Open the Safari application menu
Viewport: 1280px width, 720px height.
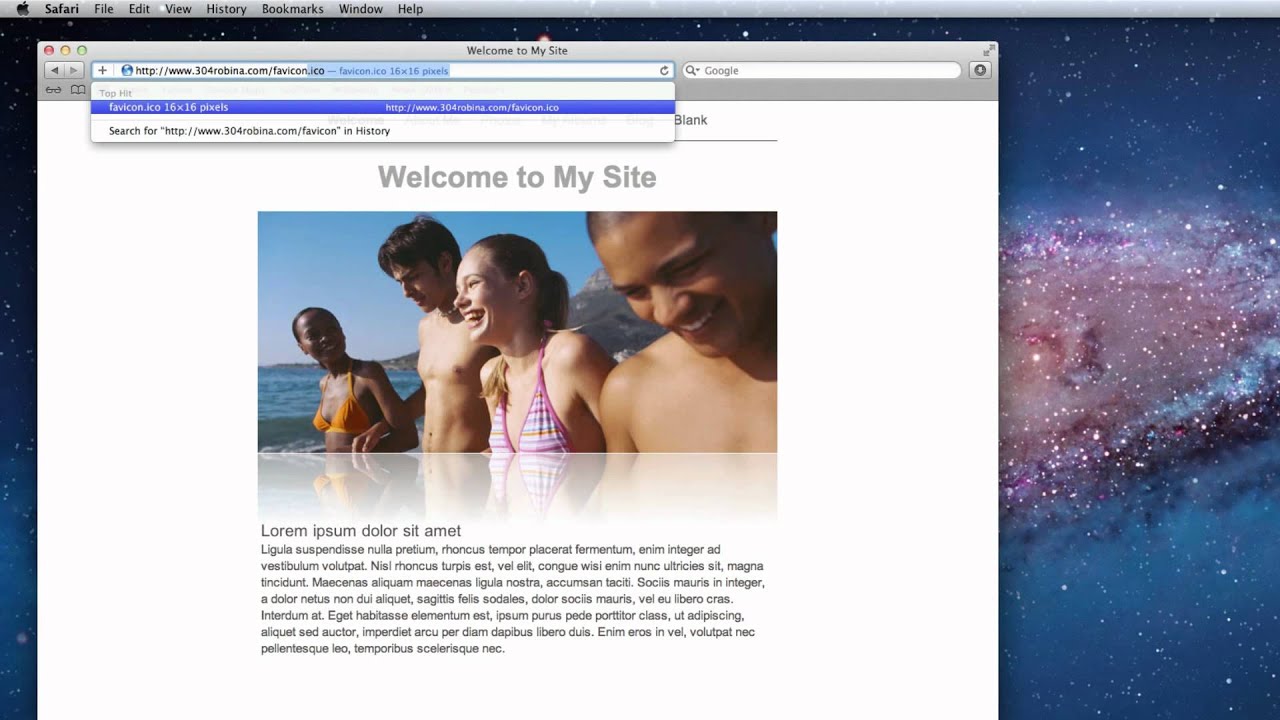(x=62, y=9)
